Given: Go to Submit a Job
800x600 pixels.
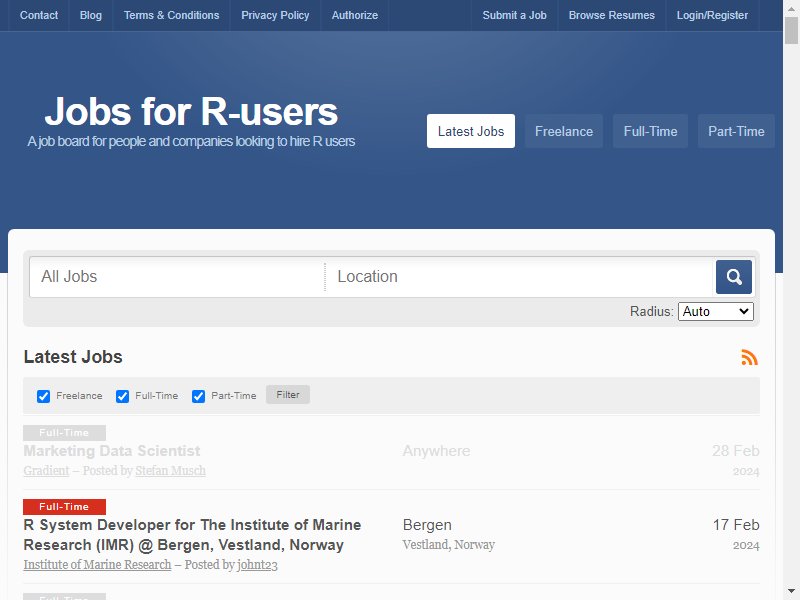Looking at the screenshot, I should pos(514,15).
